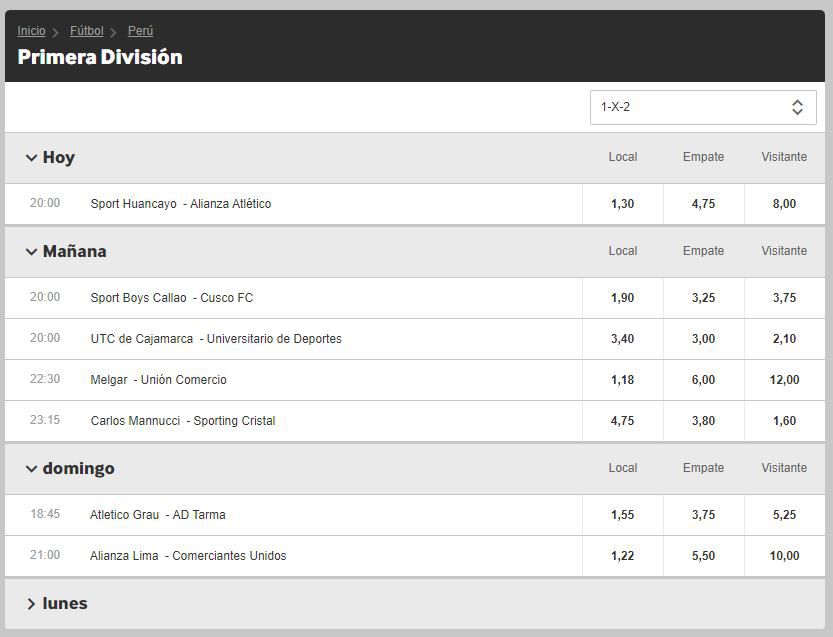Select Sporting Cristal visitor odds 1,60
Viewport: 833px width, 637px height.
pyautogui.click(x=784, y=421)
